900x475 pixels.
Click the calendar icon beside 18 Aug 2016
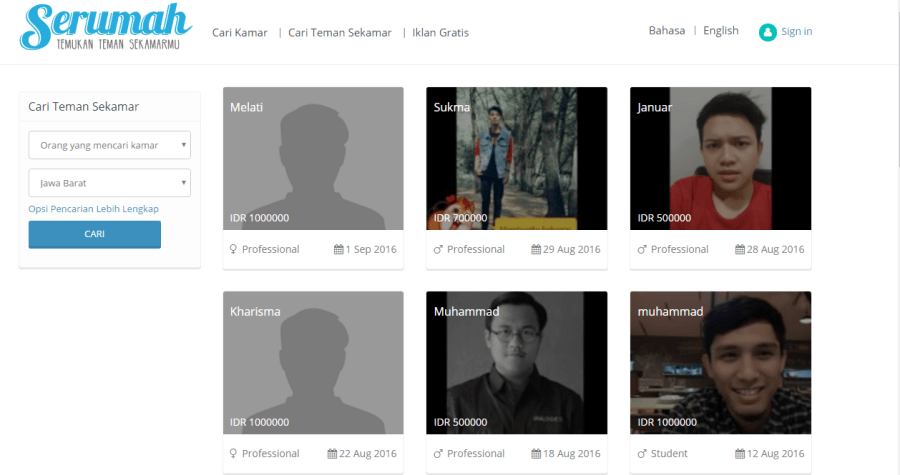click(536, 454)
